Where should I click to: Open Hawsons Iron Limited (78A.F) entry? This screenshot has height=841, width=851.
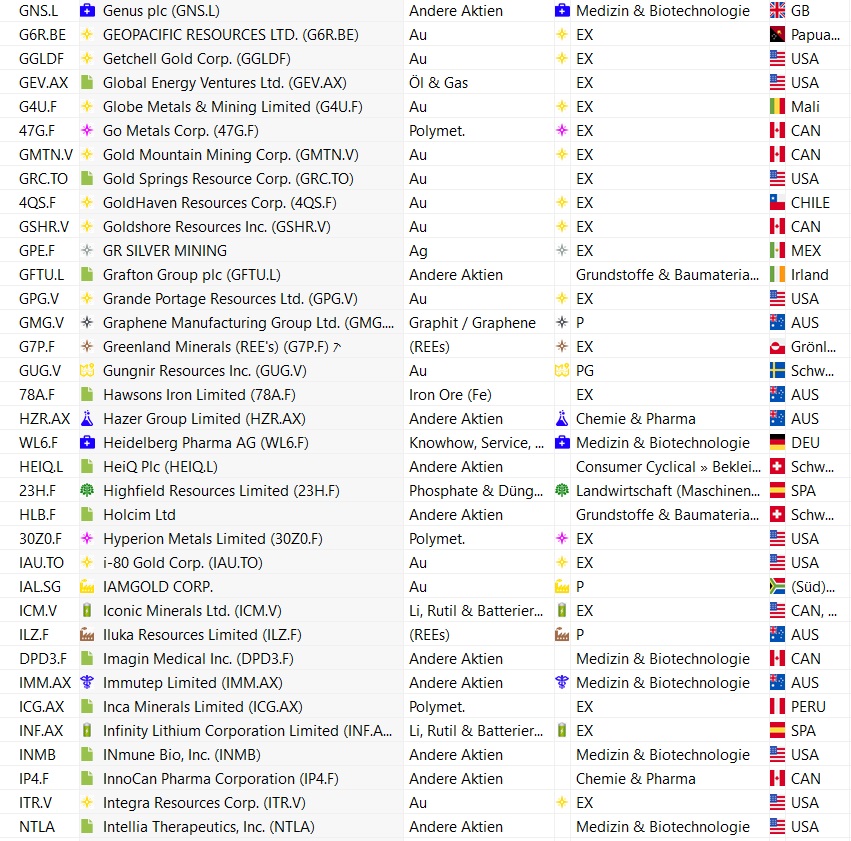point(199,394)
